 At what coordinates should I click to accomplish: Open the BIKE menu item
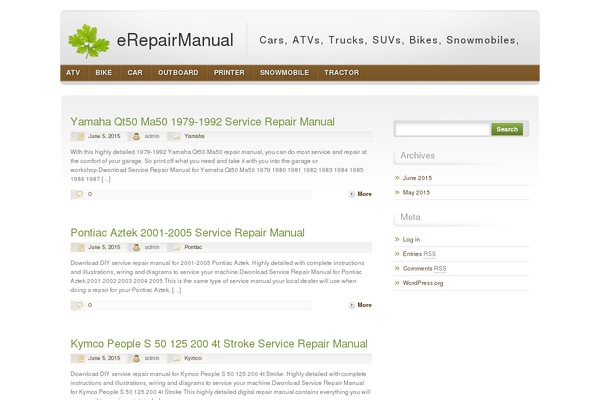104,73
